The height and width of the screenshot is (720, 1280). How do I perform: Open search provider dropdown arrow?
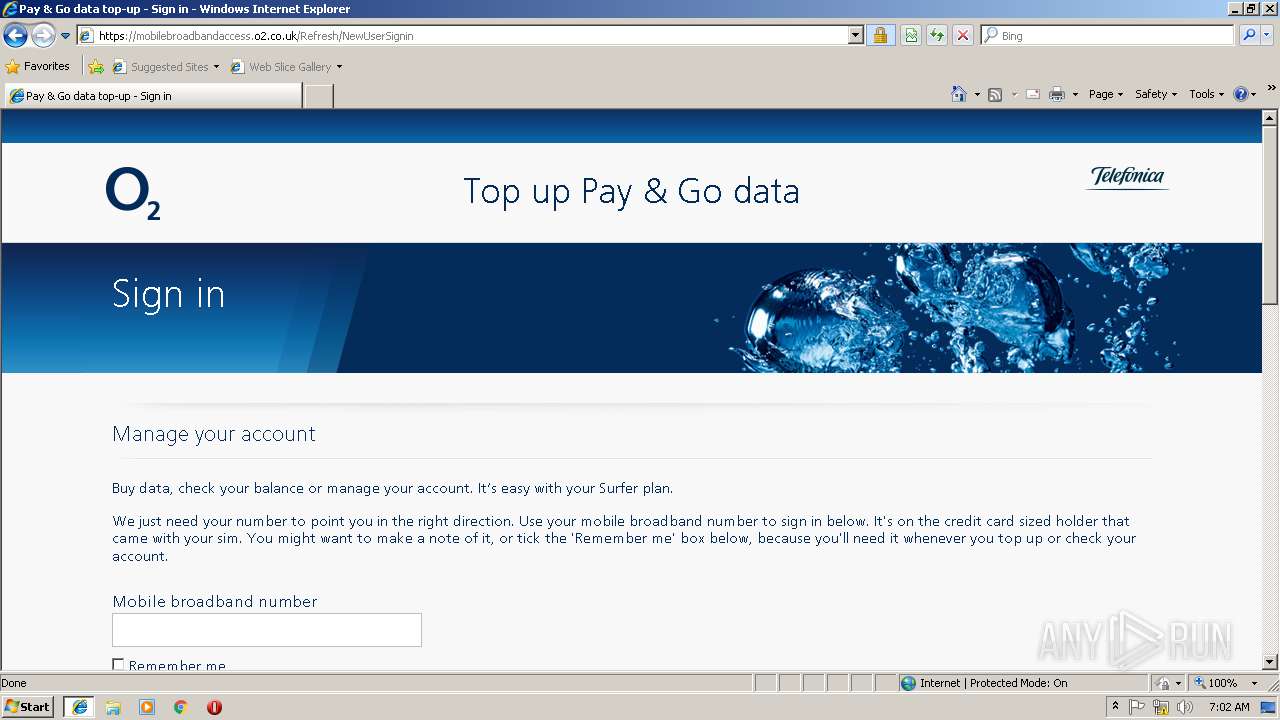(x=1266, y=36)
